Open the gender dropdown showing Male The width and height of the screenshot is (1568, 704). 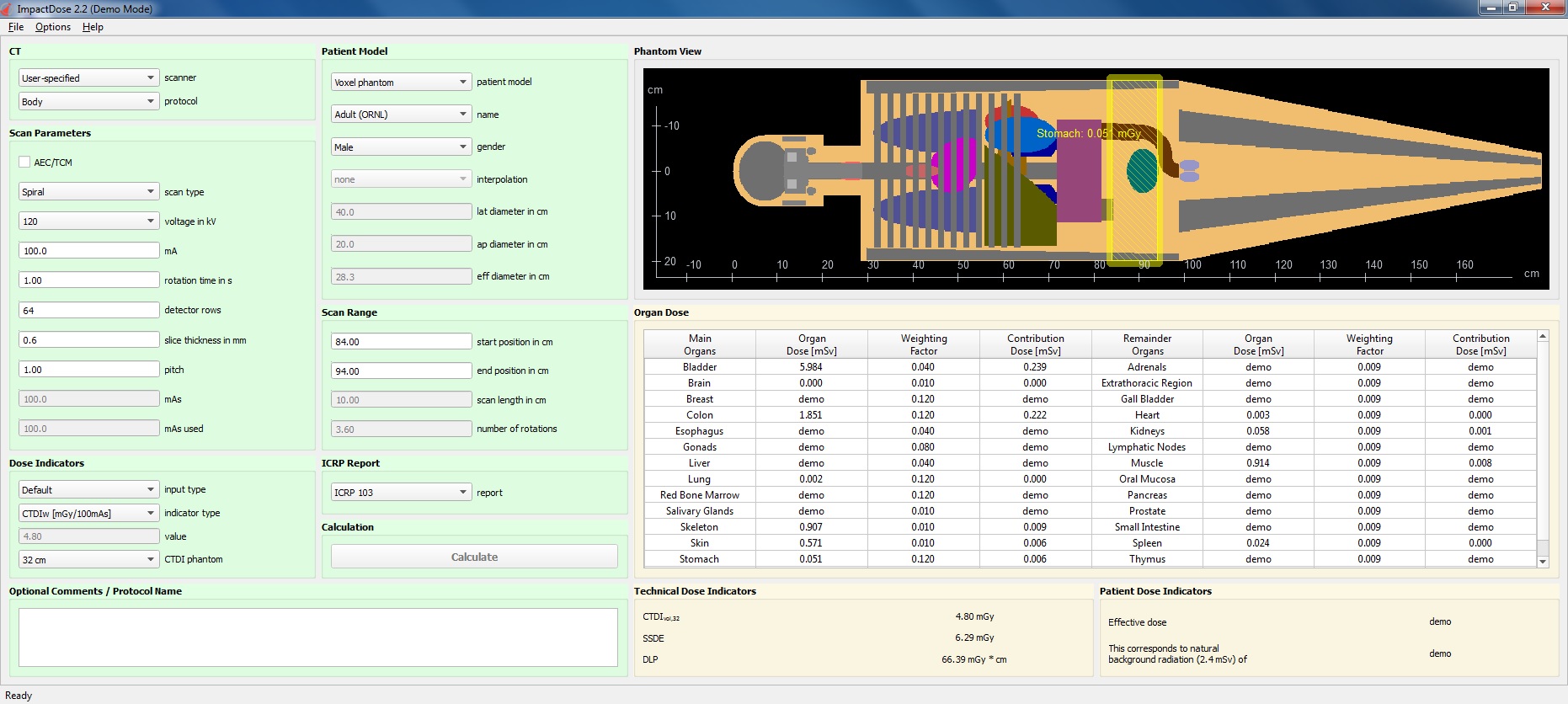(401, 147)
